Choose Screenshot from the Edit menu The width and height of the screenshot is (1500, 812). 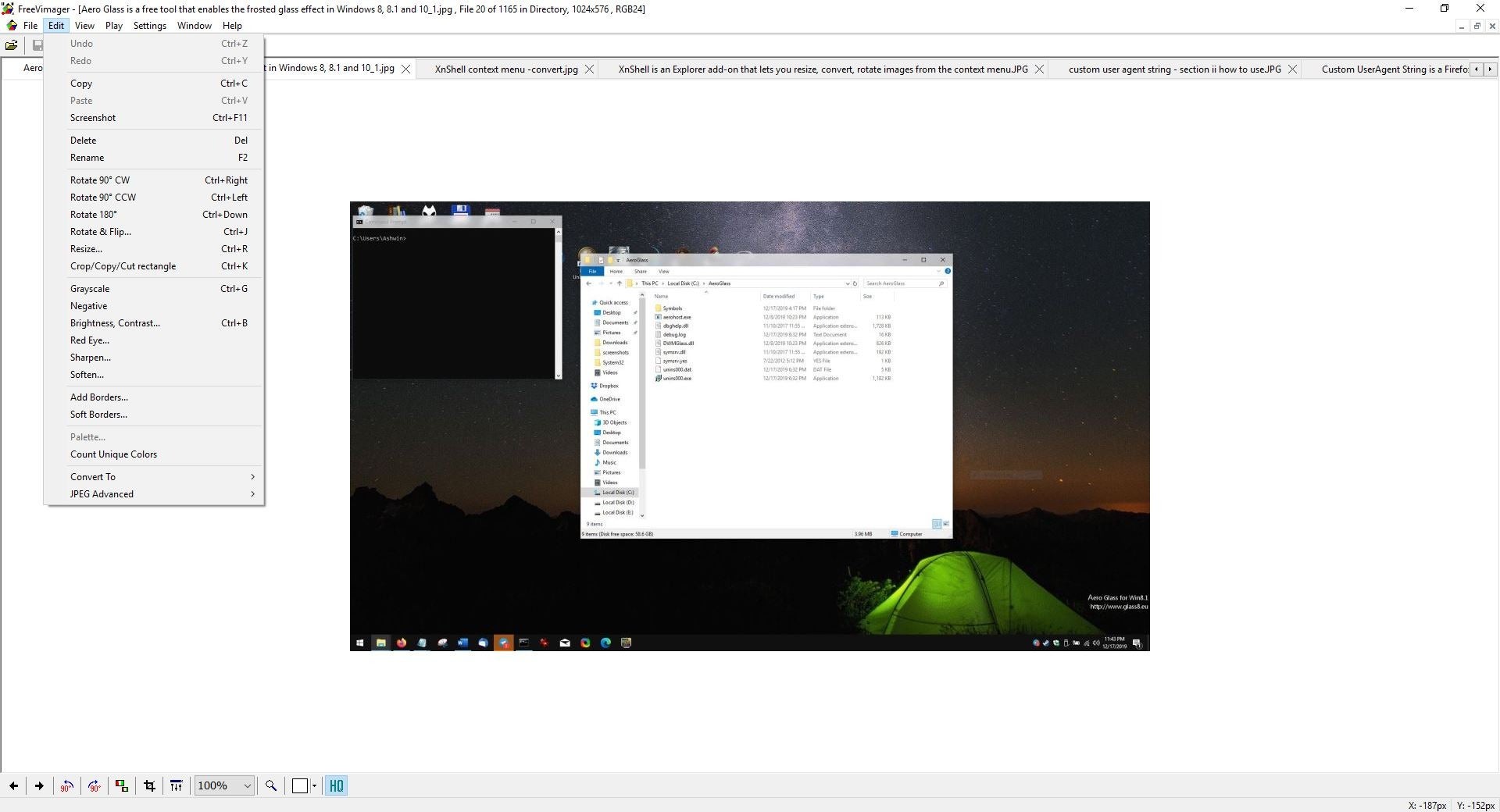pos(155,118)
